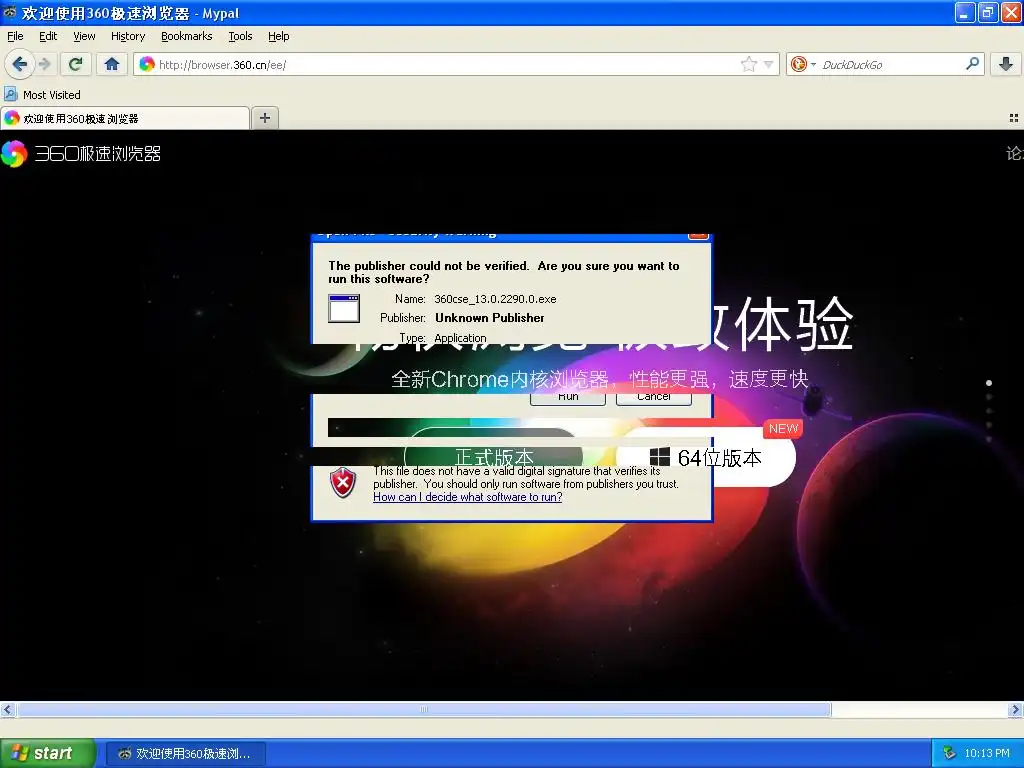Open the Tools menu

[x=240, y=36]
